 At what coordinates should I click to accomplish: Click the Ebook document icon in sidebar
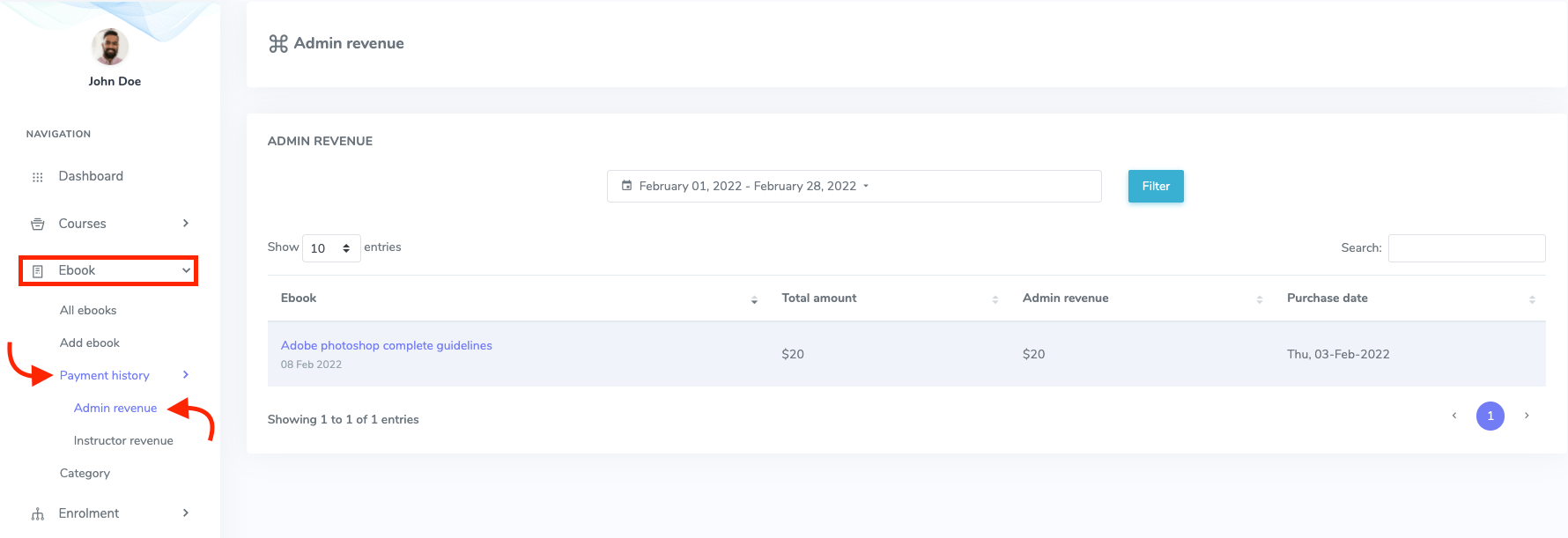(x=37, y=271)
